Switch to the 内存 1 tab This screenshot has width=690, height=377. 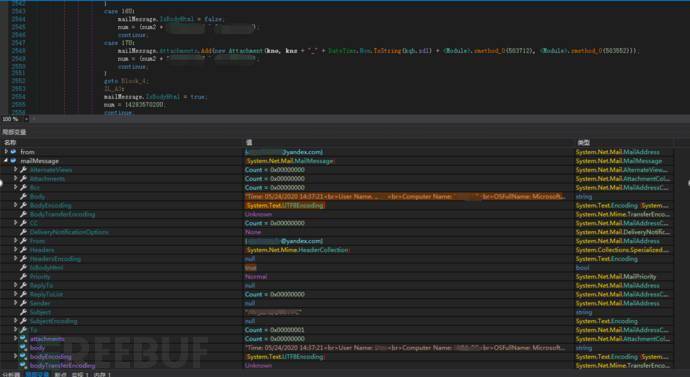pyautogui.click(x=102, y=374)
